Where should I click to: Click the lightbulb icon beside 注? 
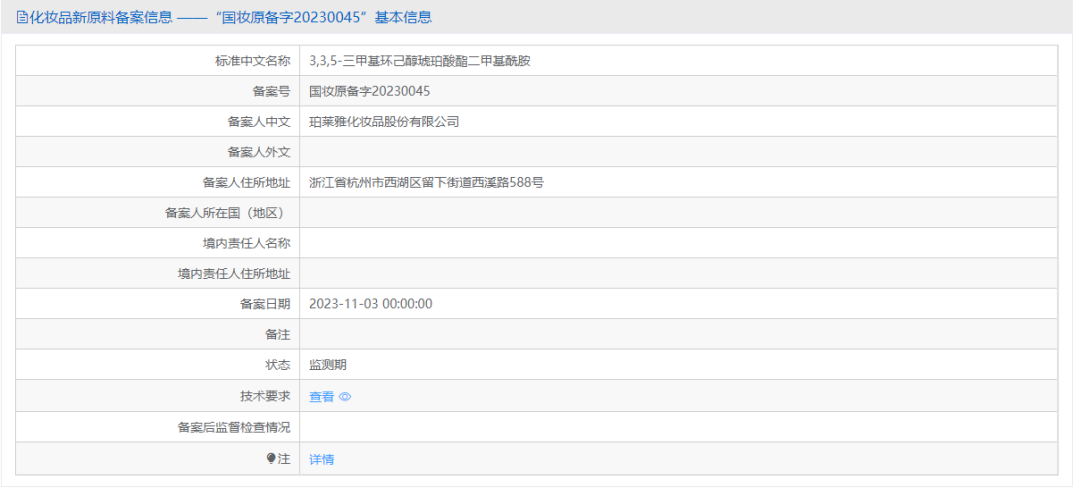271,459
